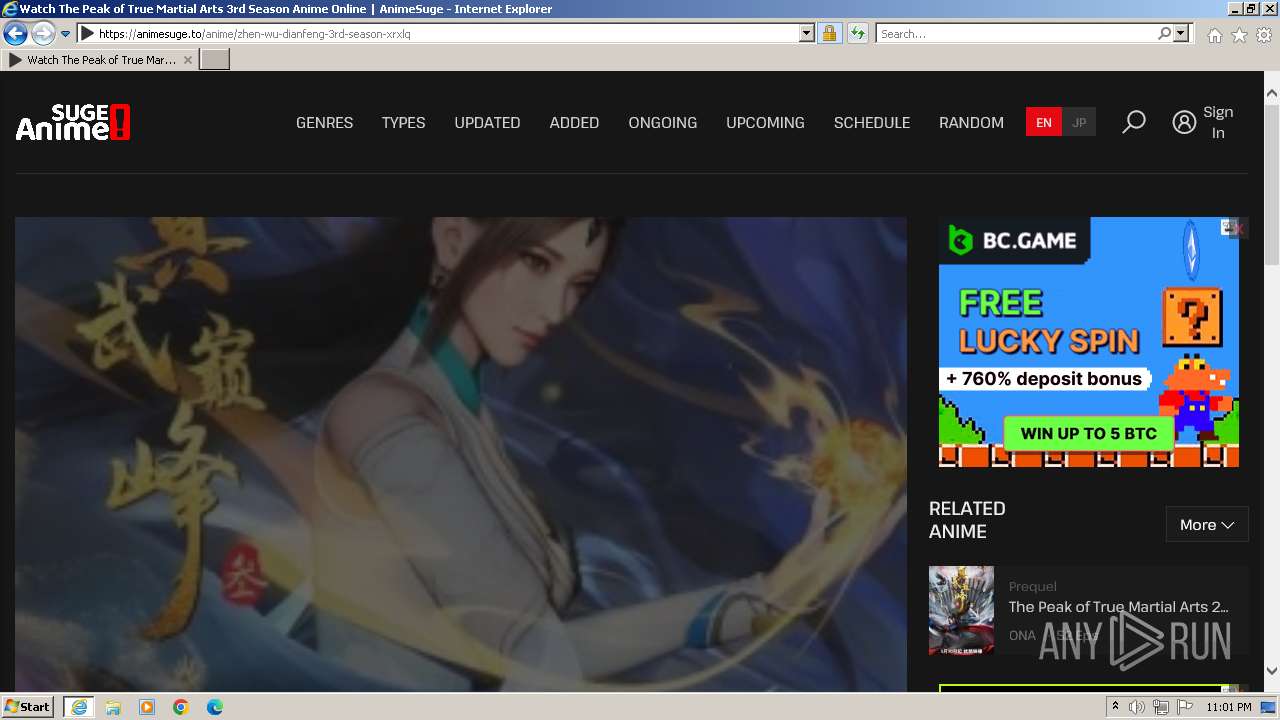Click the anime poster image
The height and width of the screenshot is (720, 1280).
(x=461, y=454)
